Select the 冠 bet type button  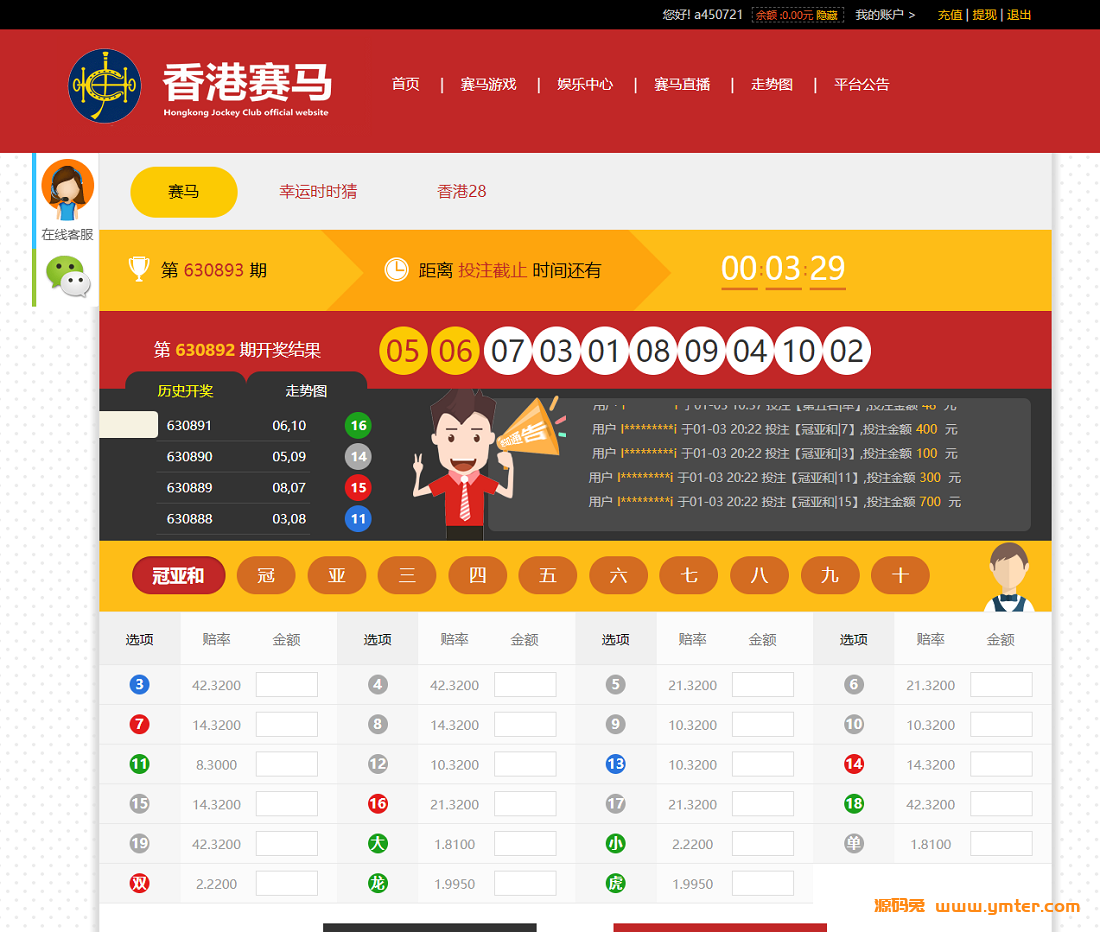[x=266, y=576]
